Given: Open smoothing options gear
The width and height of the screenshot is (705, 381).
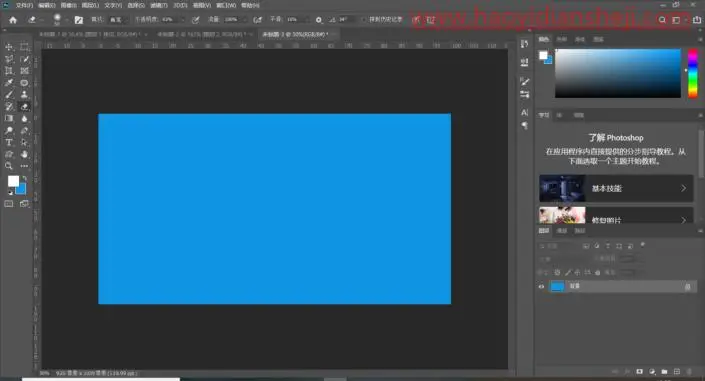Looking at the screenshot, I should (319, 20).
